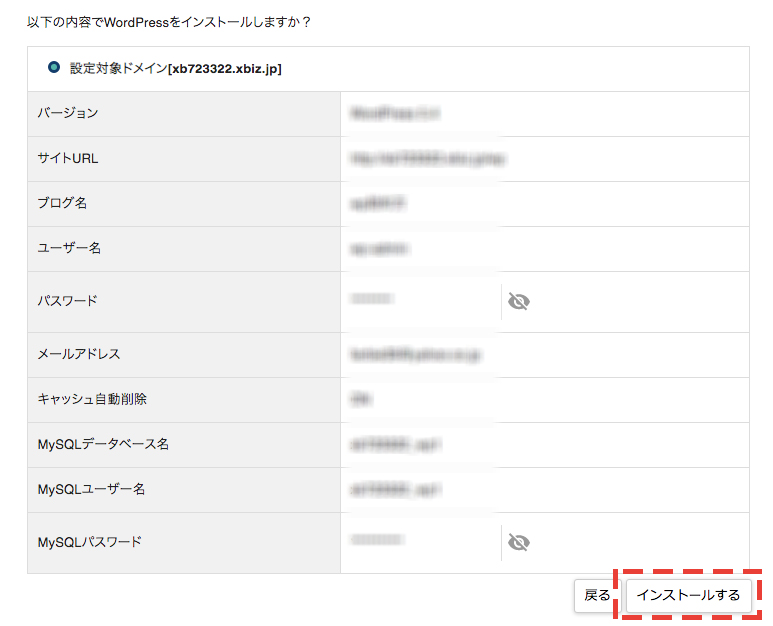Click the xb723322.xbiz.jp domain text
The image size is (773, 626).
(225, 69)
